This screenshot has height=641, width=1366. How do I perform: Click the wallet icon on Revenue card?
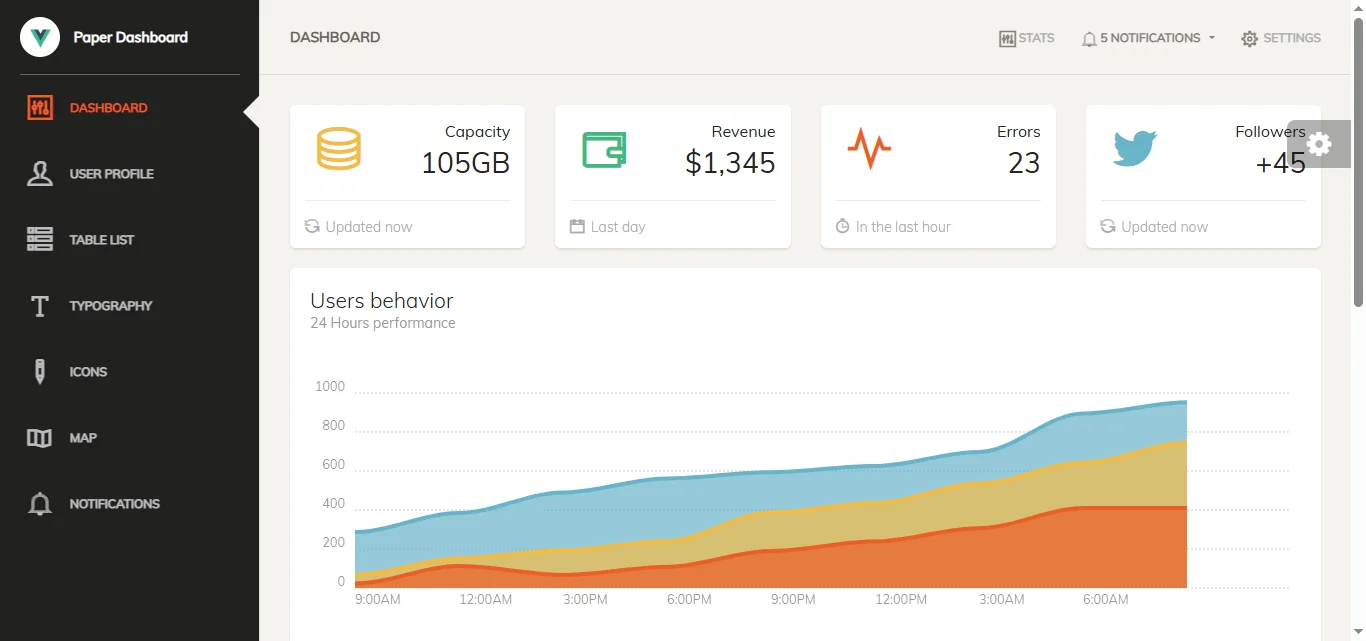tap(605, 148)
